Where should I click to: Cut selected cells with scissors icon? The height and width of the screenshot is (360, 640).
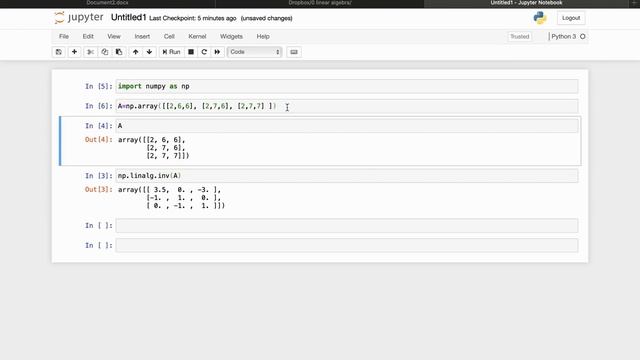pyautogui.click(x=91, y=52)
